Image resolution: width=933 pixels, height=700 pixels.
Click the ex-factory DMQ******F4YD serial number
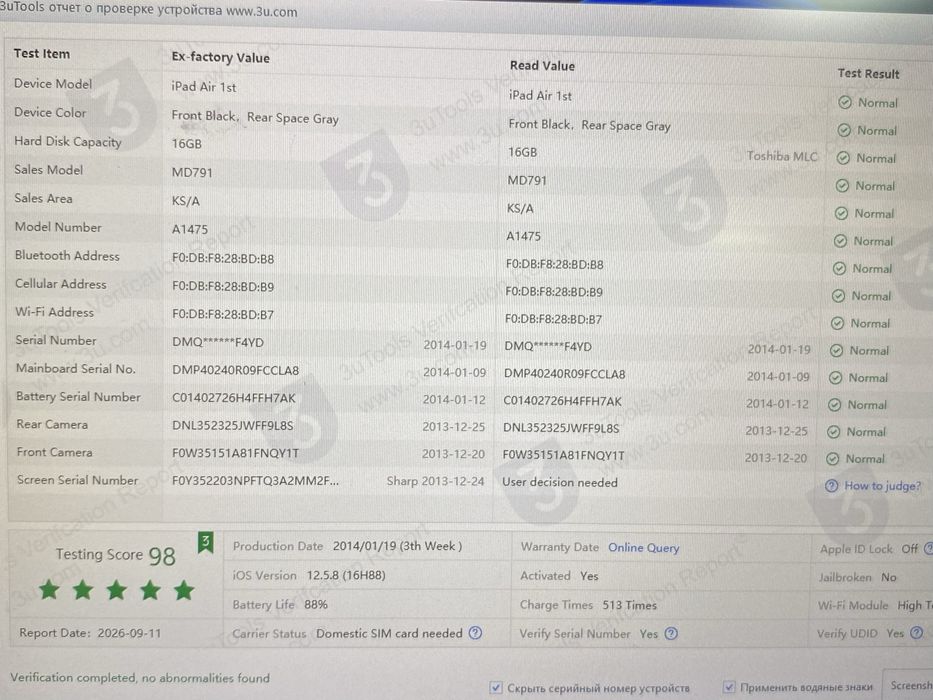218,342
